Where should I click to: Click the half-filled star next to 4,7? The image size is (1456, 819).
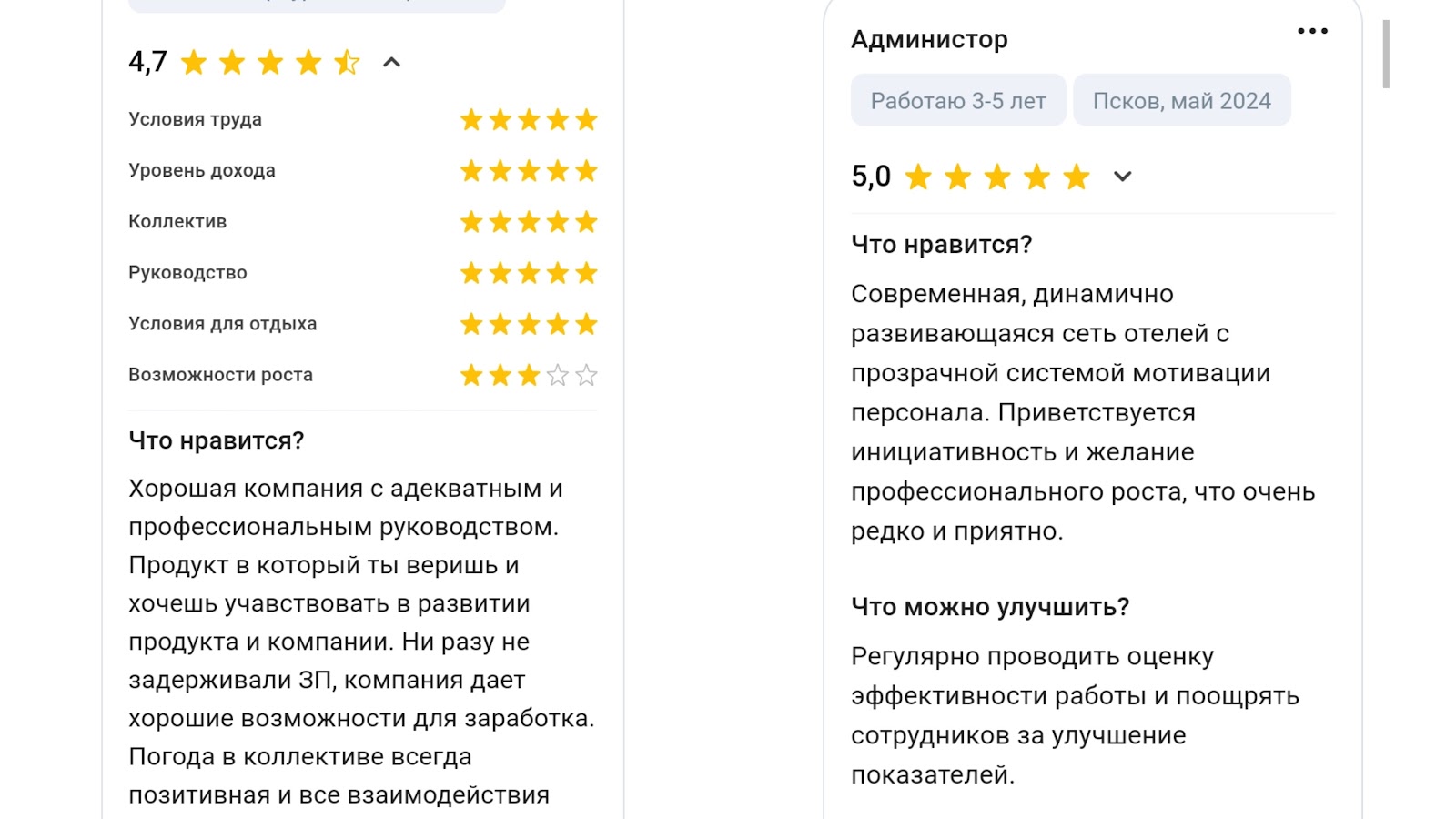(x=346, y=62)
